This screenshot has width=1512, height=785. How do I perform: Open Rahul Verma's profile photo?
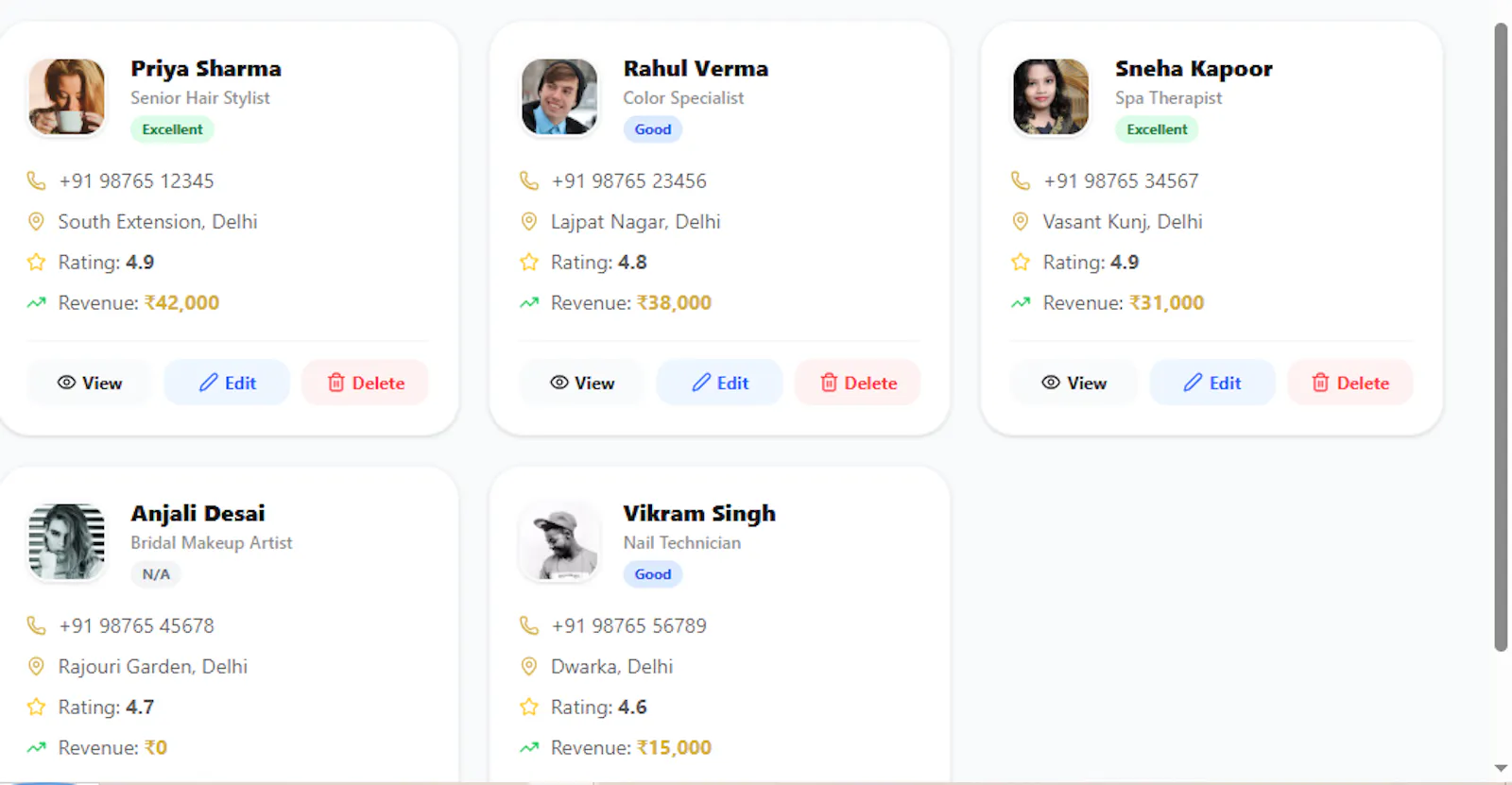tap(559, 96)
